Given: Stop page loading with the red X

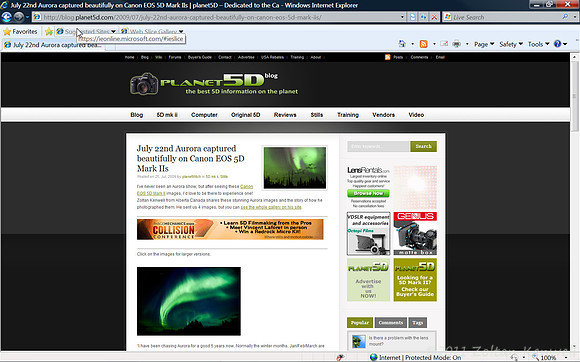Looking at the screenshot, I should coord(434,17).
